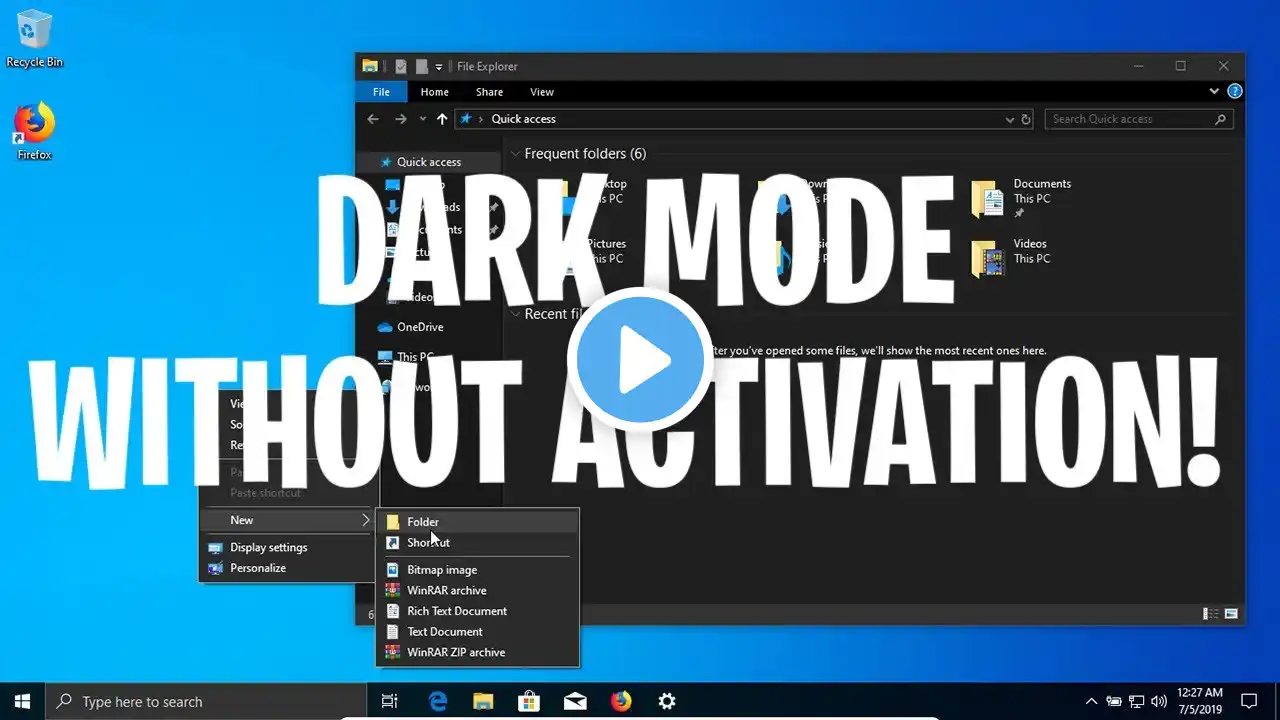Click the taskbar 'Type here to search' box

click(x=207, y=701)
